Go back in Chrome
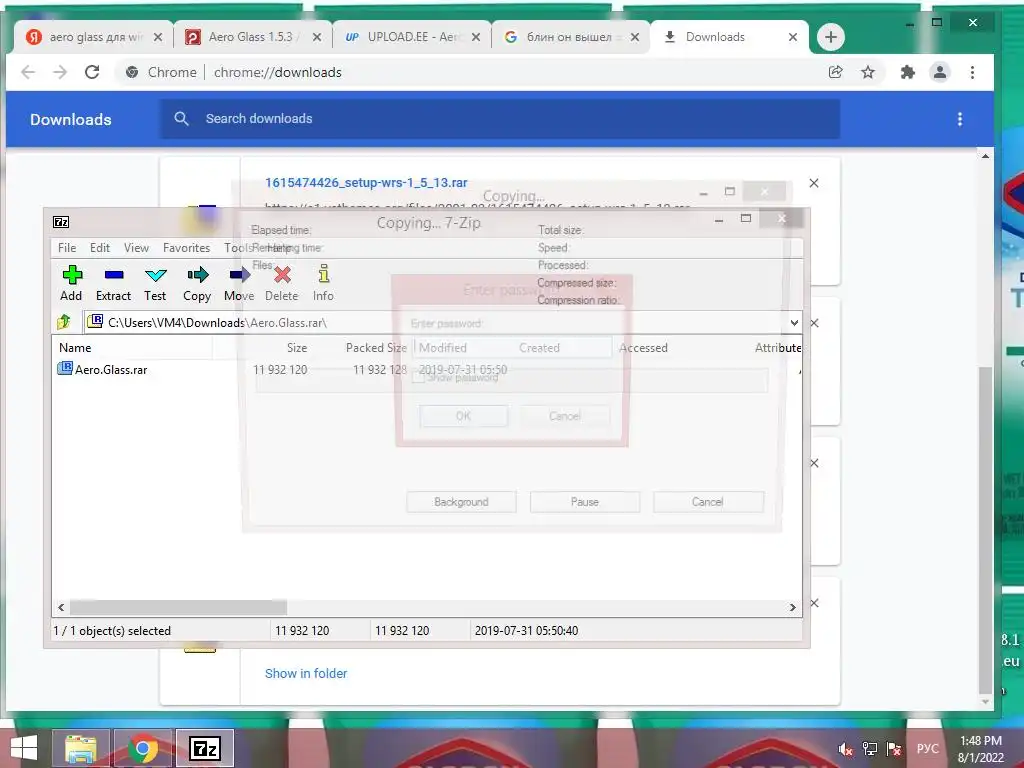1024x768 pixels. [28, 72]
